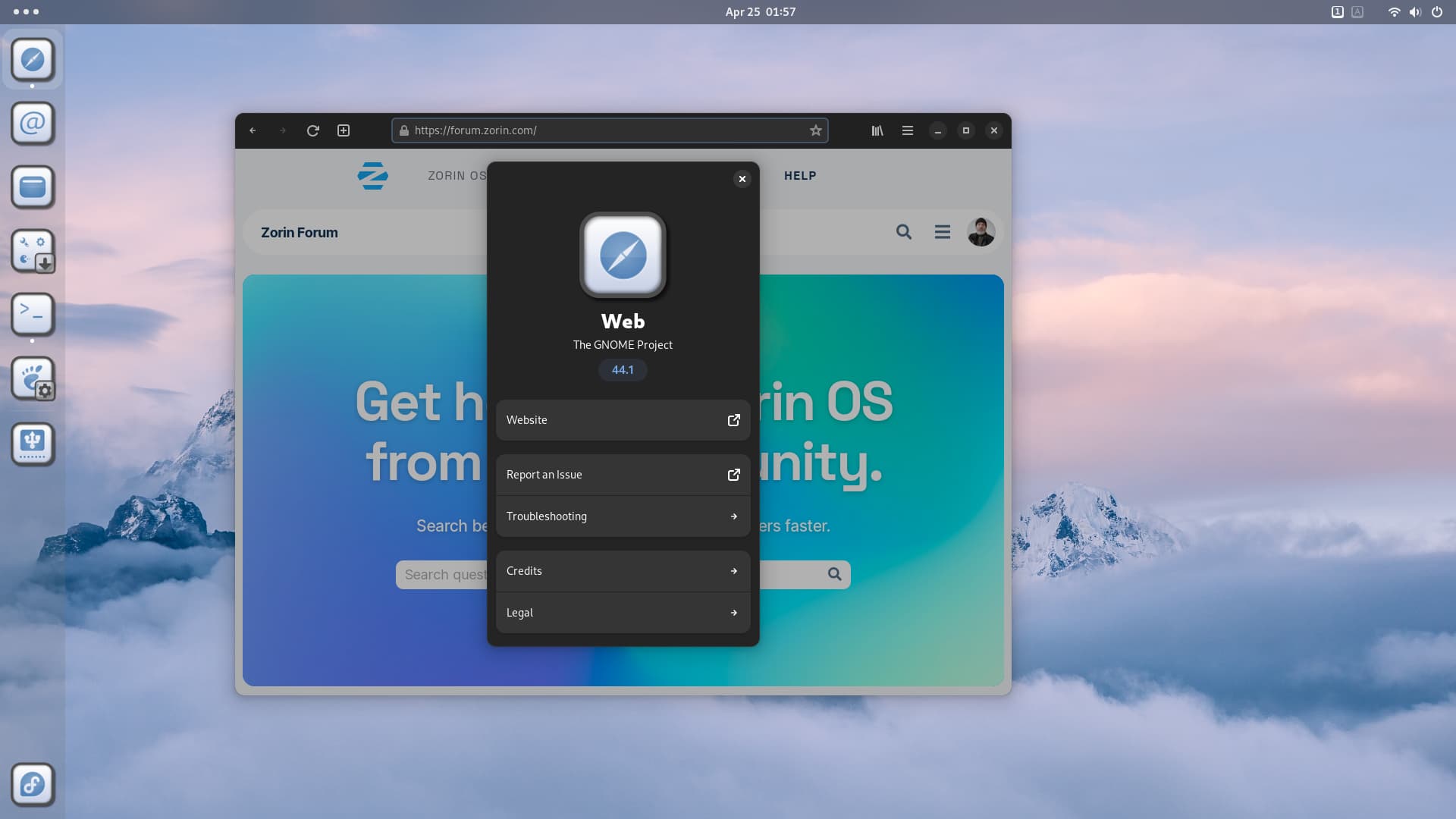Screen dimensions: 1456x819
Task: Open GNOME settings tweaks dock icon
Action: pos(33,379)
